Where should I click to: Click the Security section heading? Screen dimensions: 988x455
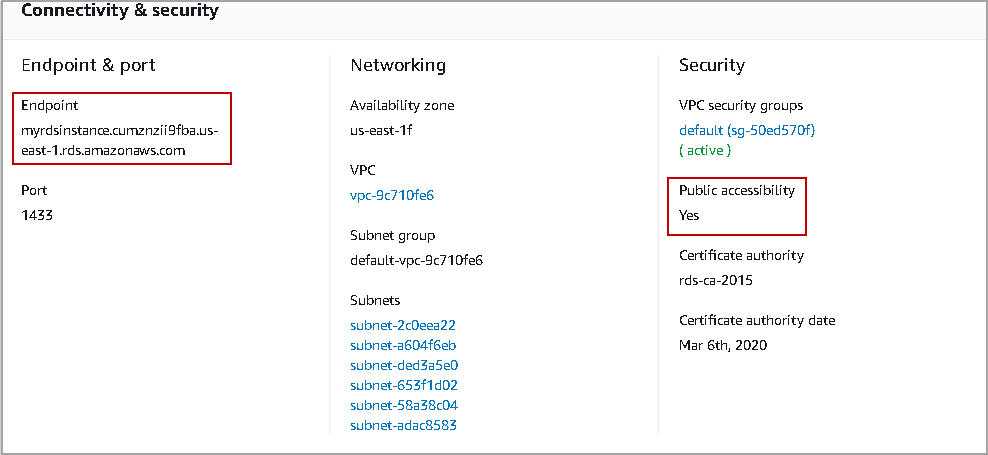[712, 66]
